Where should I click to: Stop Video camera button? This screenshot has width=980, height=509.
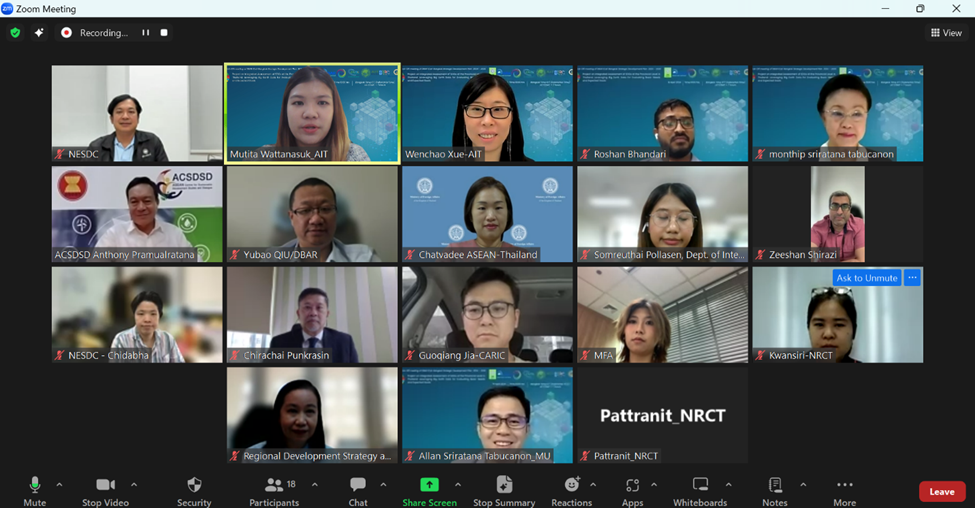[106, 491]
